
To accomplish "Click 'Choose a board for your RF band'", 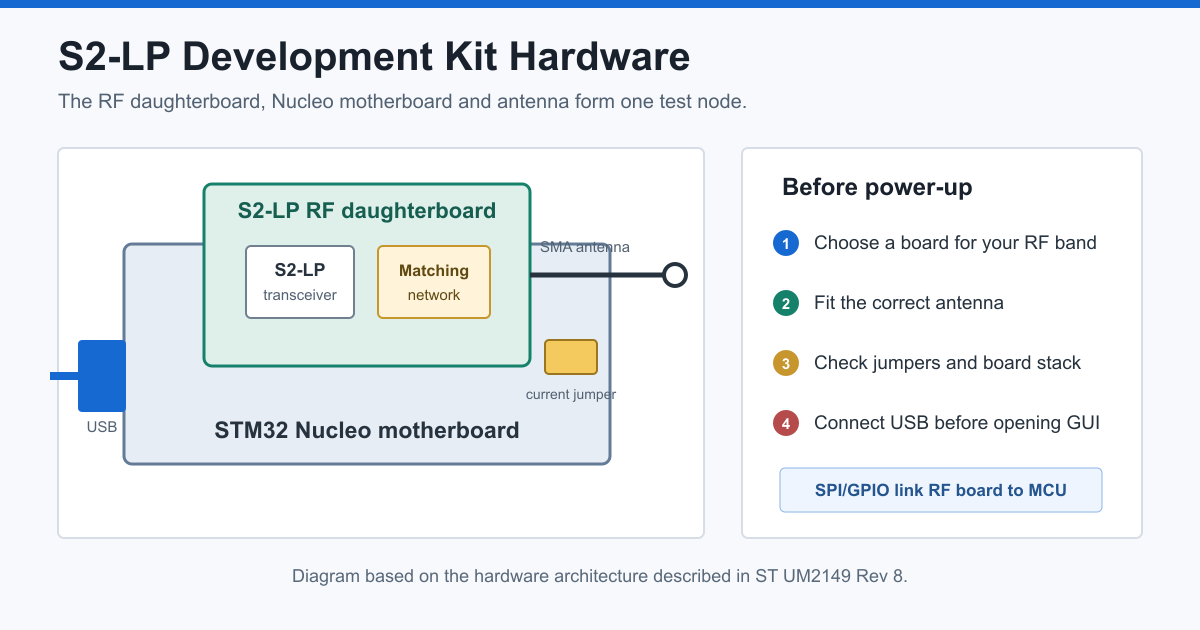I will pyautogui.click(x=955, y=243).
